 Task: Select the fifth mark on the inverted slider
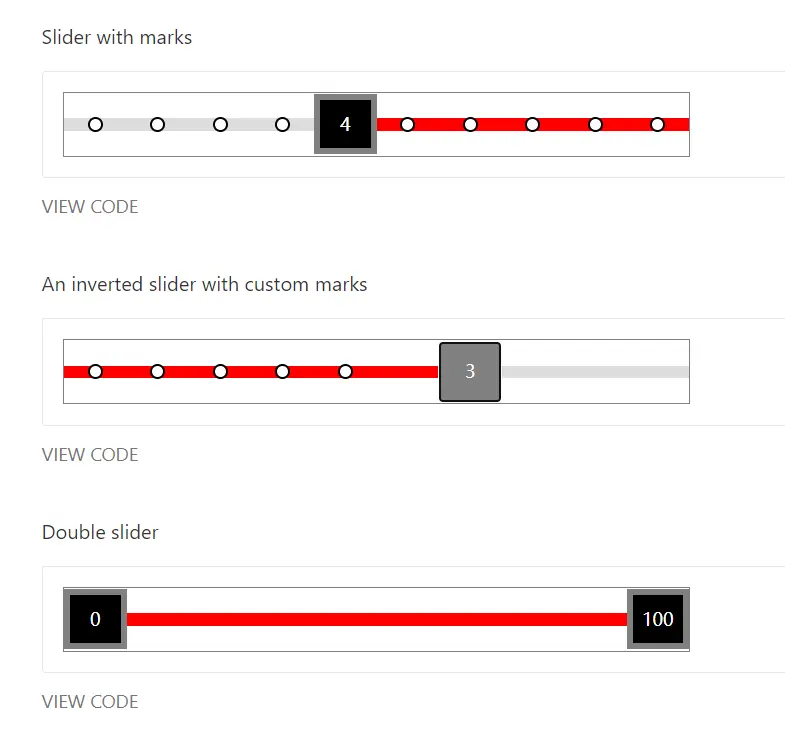click(345, 372)
